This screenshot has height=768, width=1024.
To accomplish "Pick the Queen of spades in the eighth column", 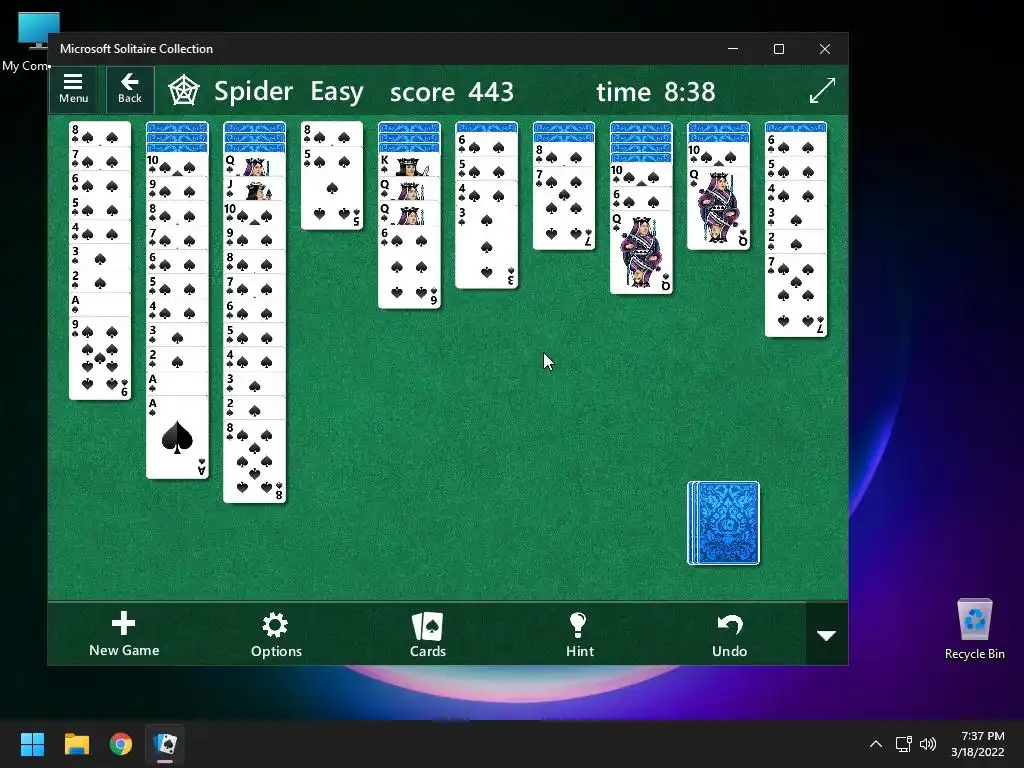I will tap(641, 253).
